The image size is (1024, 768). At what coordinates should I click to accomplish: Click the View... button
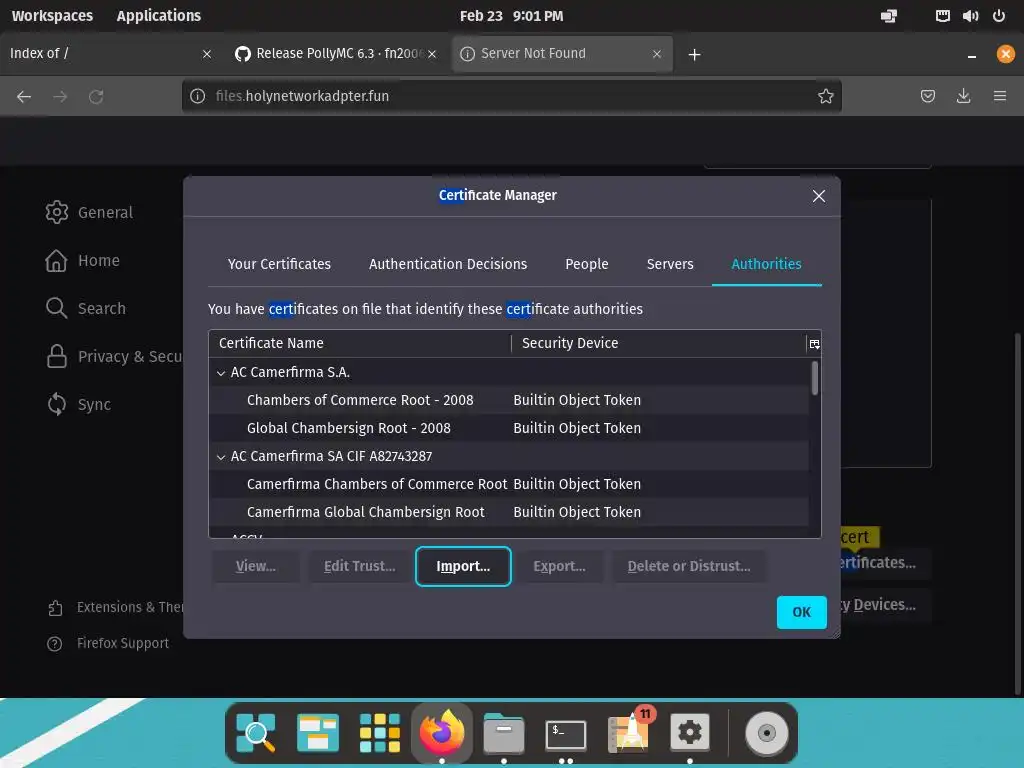255,566
